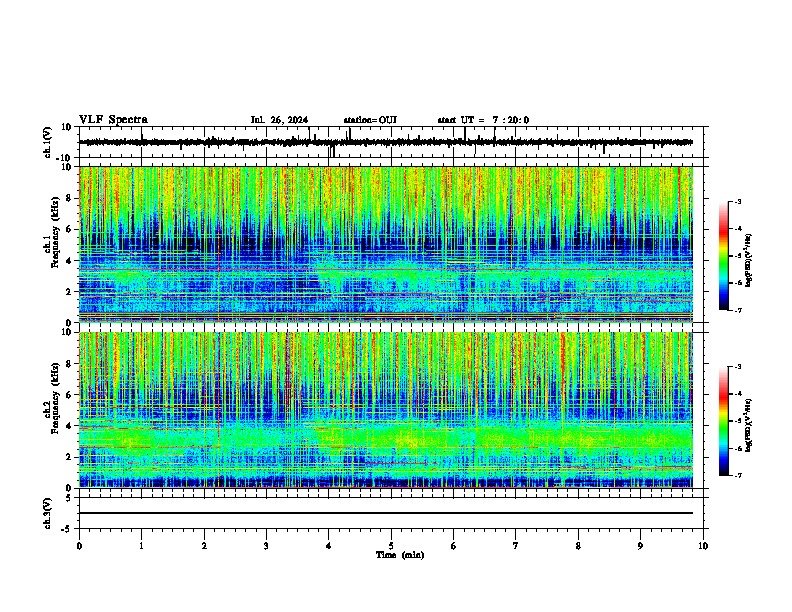Click tick label "0" on the Time axis
The height and width of the screenshot is (612, 792).
tap(79, 546)
